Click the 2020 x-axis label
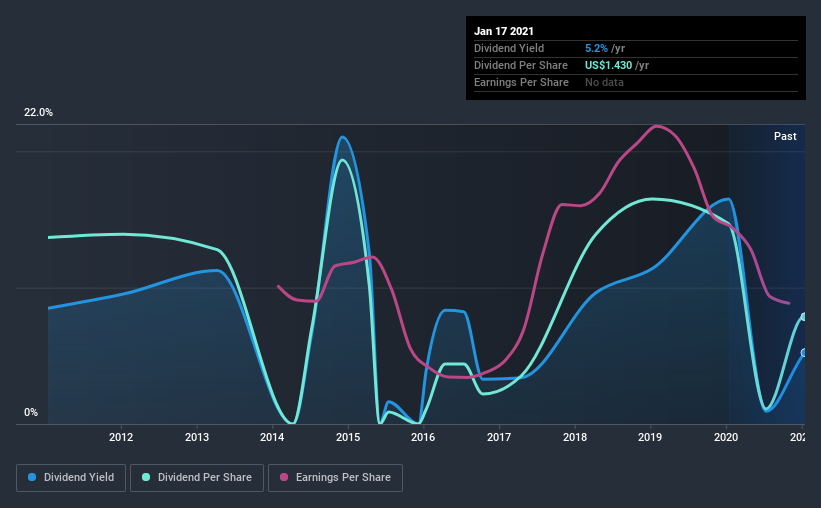Viewport: 821px width, 508px height. click(726, 437)
